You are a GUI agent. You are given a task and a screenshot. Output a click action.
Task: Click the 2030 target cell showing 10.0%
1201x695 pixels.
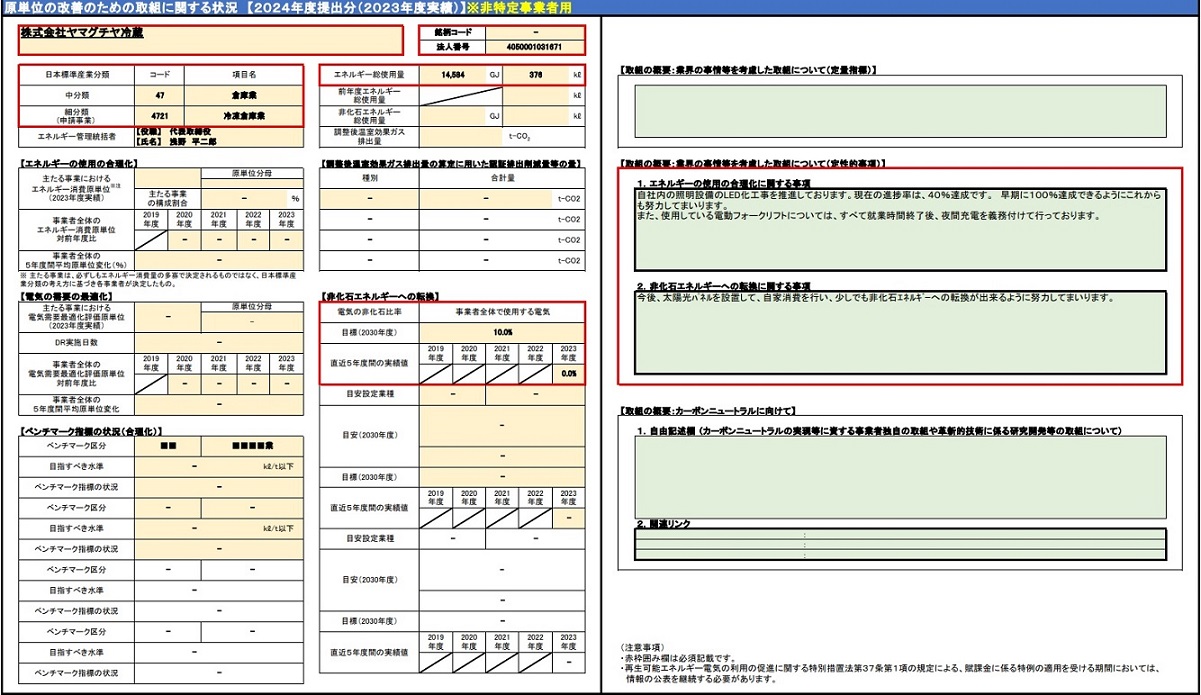pos(502,332)
